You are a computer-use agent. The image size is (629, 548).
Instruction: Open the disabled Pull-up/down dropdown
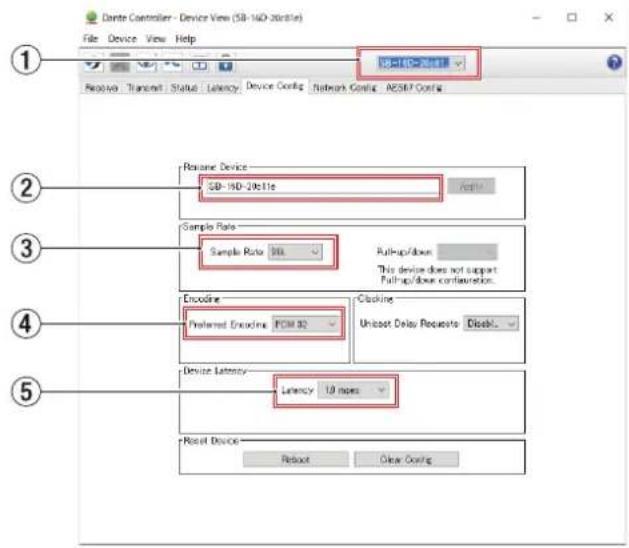tap(467, 252)
